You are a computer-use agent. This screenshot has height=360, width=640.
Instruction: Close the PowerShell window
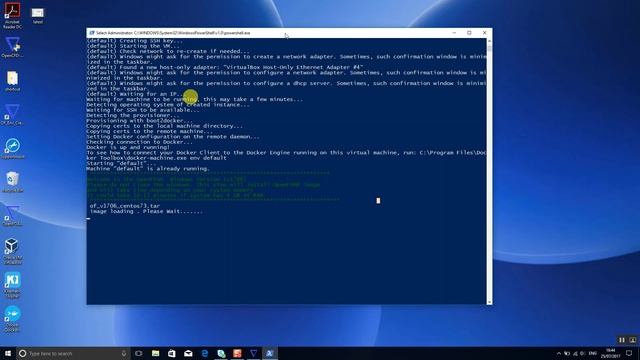[484, 33]
